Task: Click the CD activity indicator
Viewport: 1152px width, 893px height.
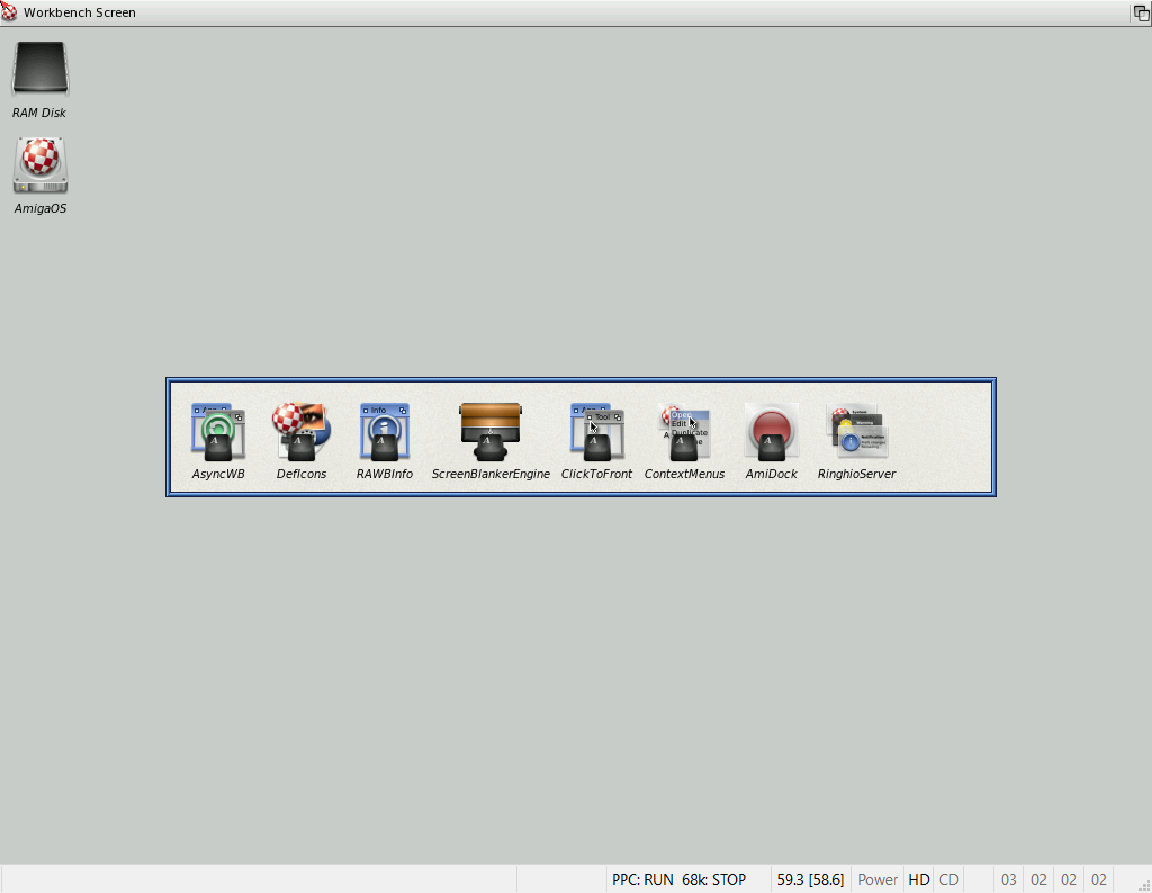Action: pos(948,880)
